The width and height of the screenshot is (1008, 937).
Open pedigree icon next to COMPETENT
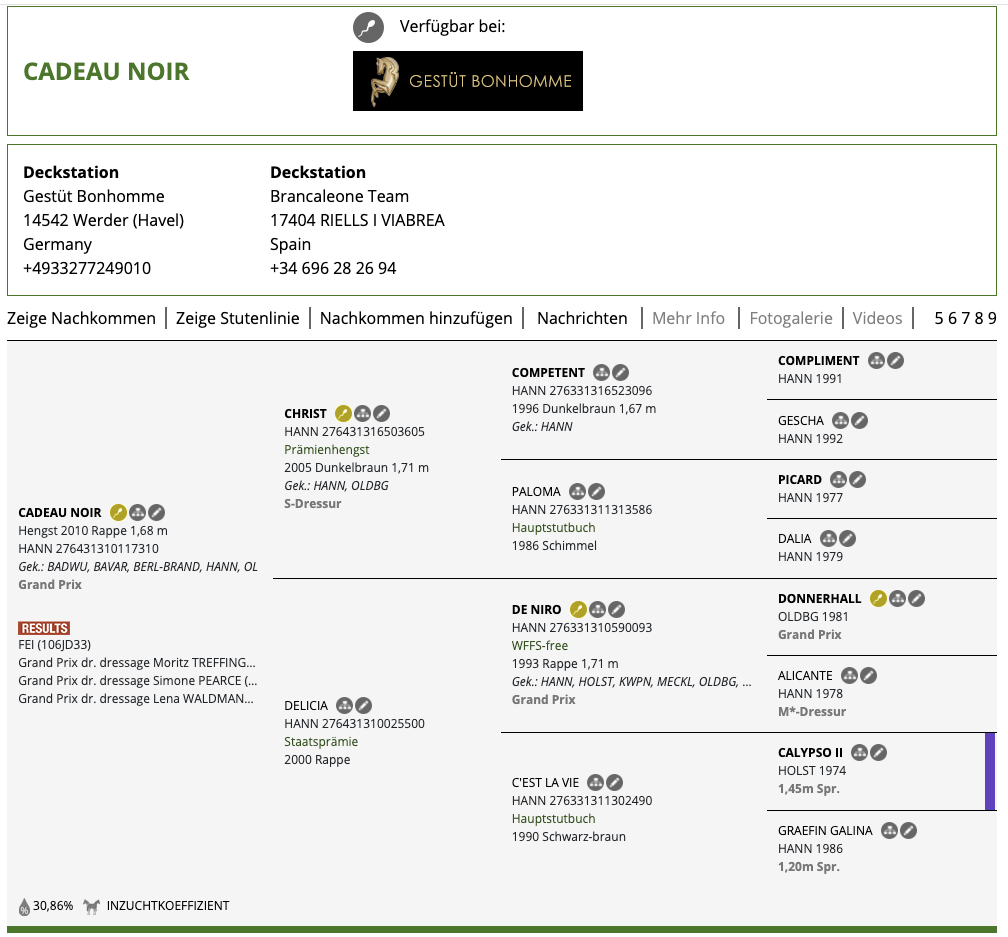(x=601, y=372)
